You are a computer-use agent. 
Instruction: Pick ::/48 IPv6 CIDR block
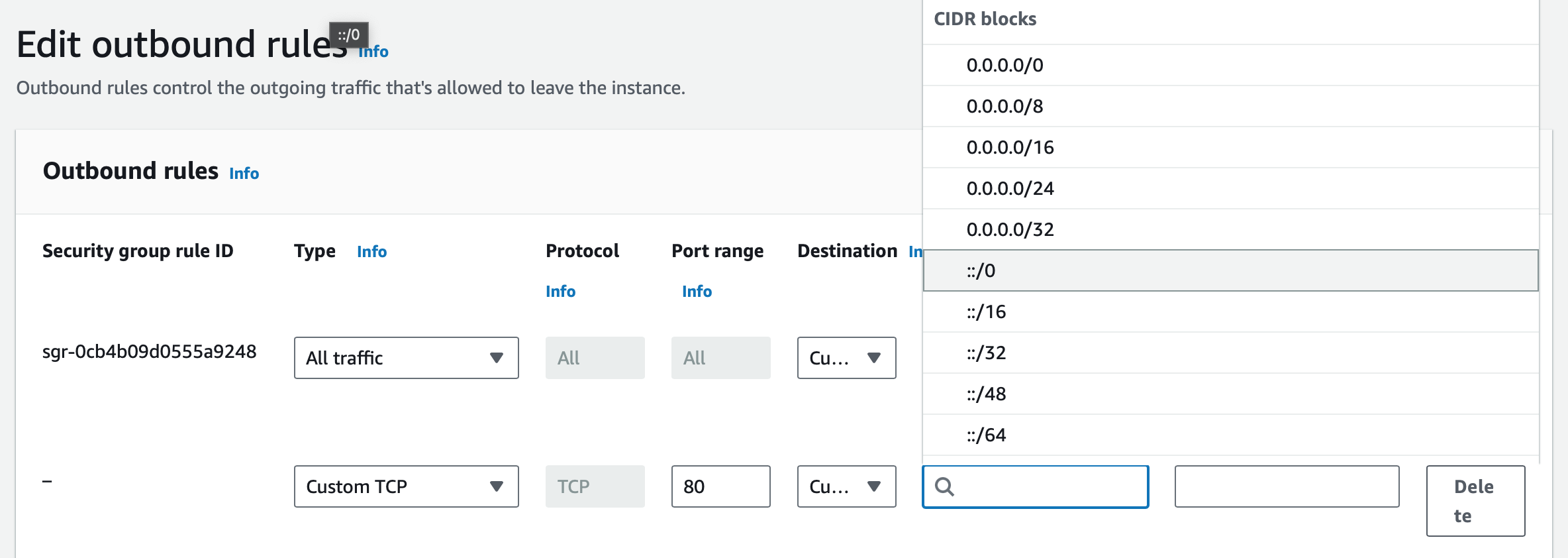[x=986, y=394]
